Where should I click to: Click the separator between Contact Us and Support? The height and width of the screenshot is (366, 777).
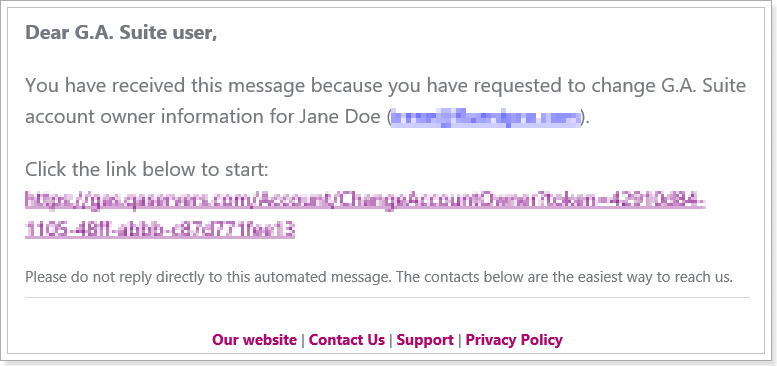[x=391, y=340]
